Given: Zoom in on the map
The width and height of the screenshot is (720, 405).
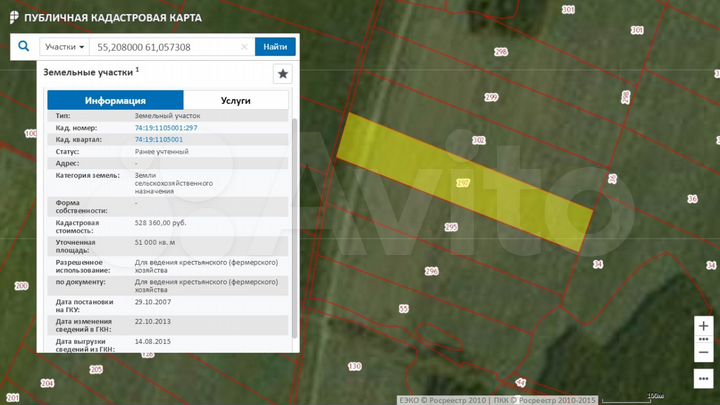Looking at the screenshot, I should [704, 326].
